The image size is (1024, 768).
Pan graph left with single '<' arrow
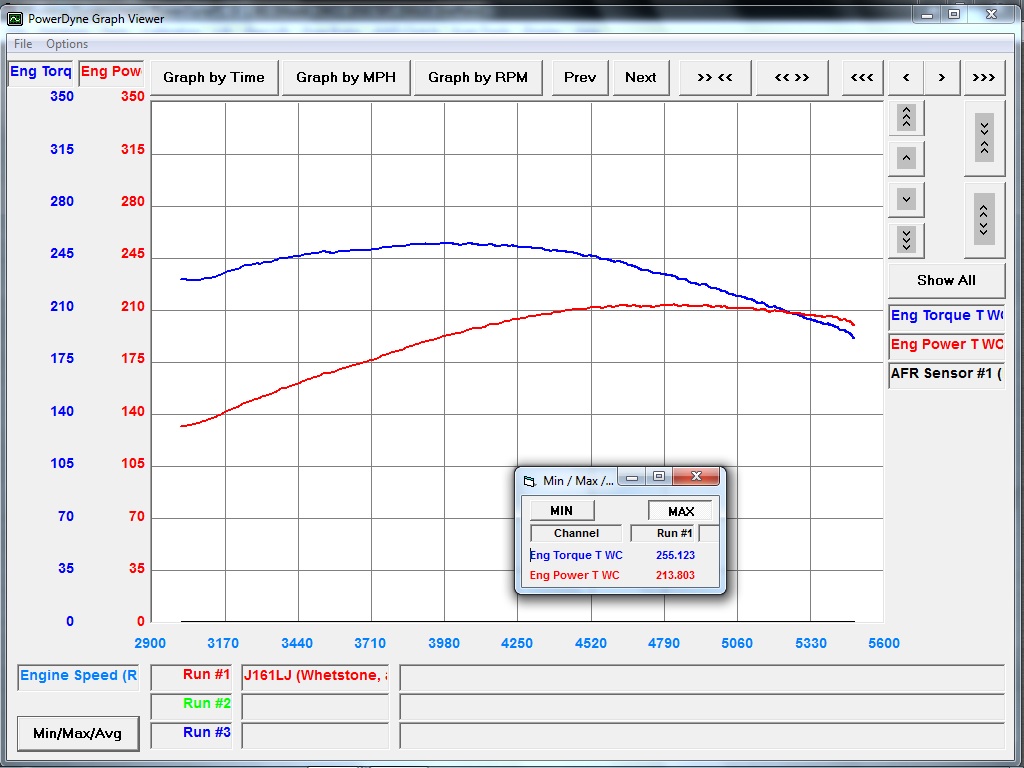[906, 78]
